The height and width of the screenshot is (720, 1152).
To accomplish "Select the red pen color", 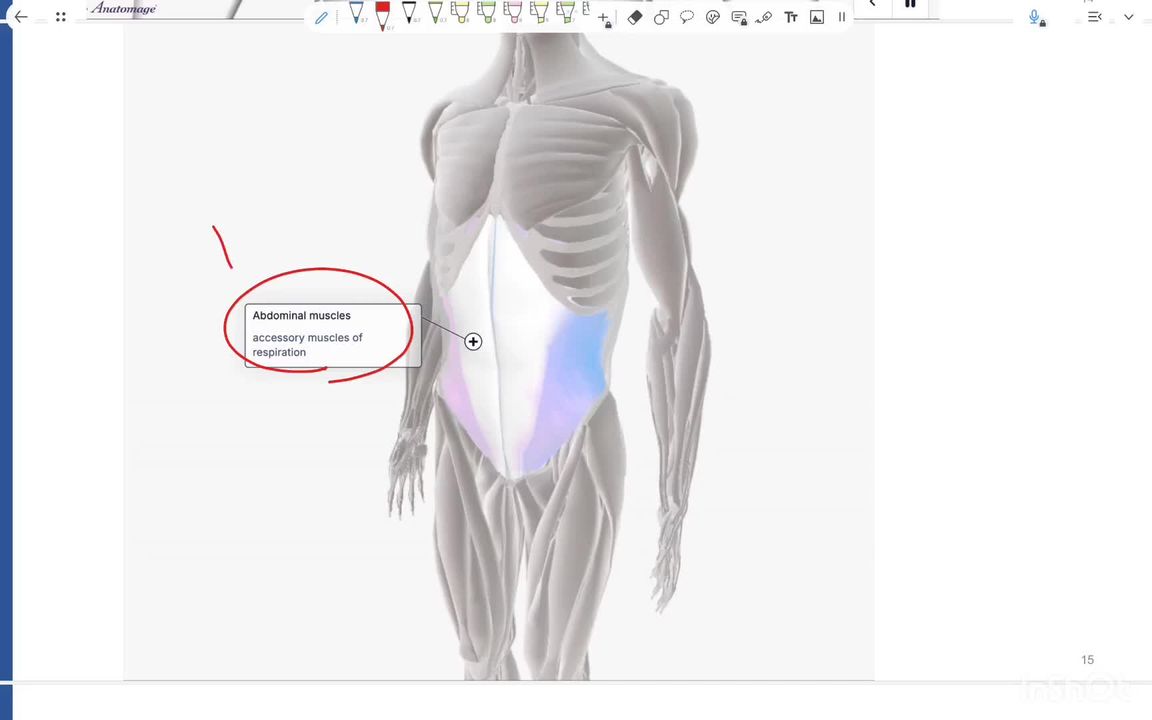I will tap(382, 15).
